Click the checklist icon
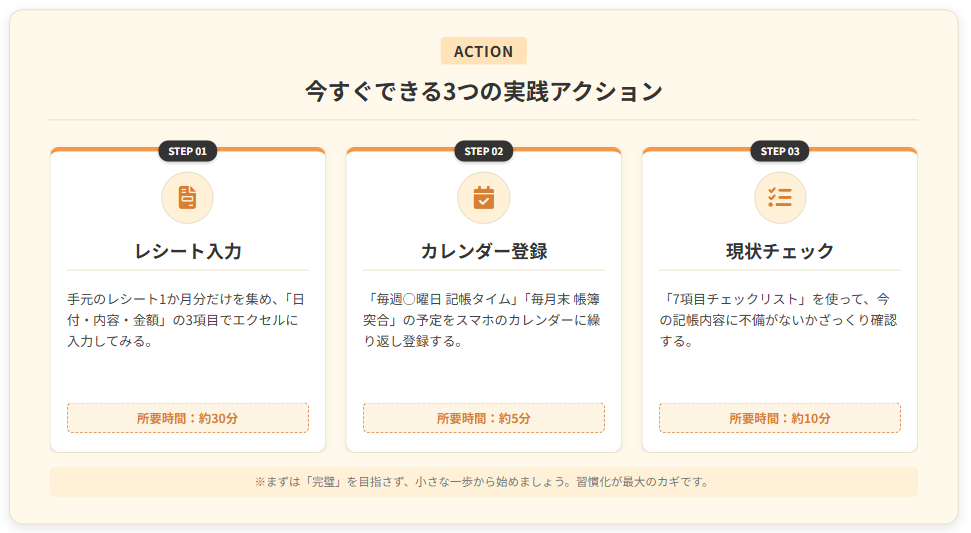 [780, 197]
